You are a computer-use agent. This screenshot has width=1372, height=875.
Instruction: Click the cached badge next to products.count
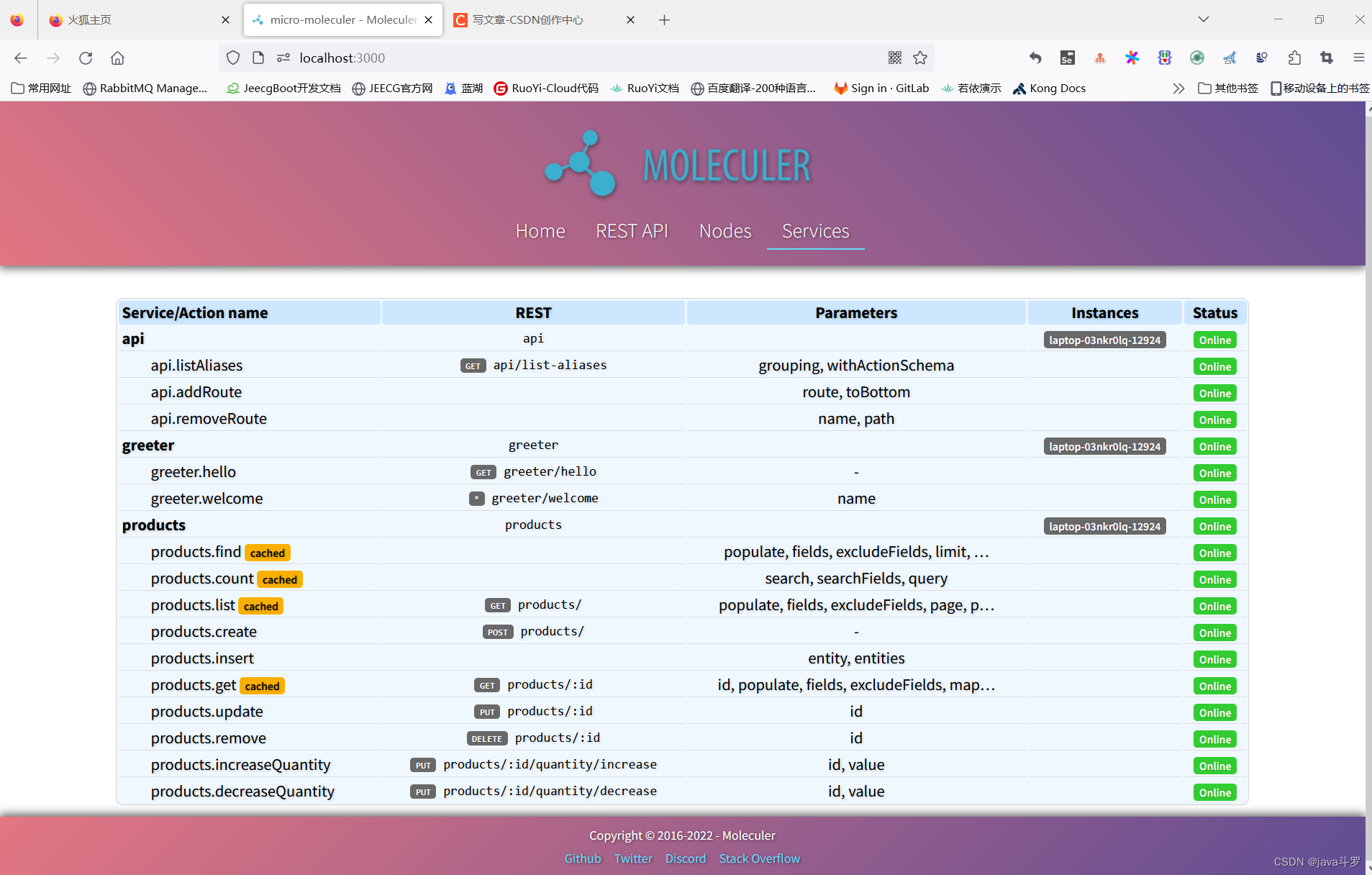(x=280, y=579)
